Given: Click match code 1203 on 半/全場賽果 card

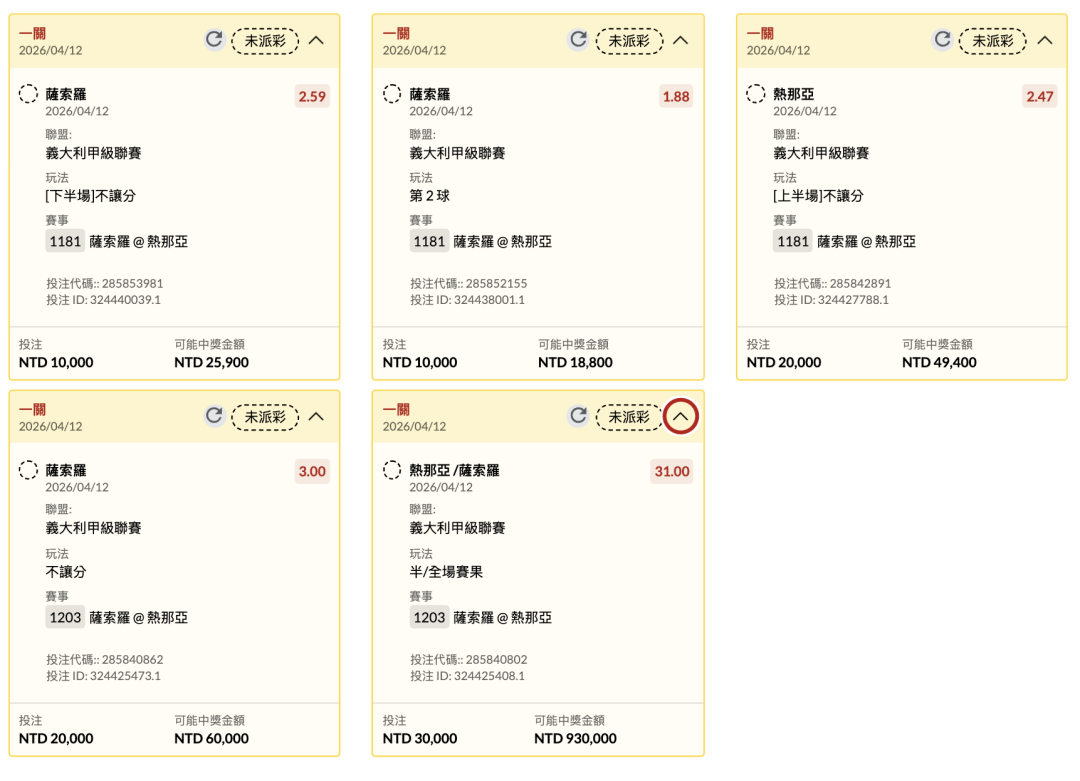Looking at the screenshot, I should click(429, 617).
